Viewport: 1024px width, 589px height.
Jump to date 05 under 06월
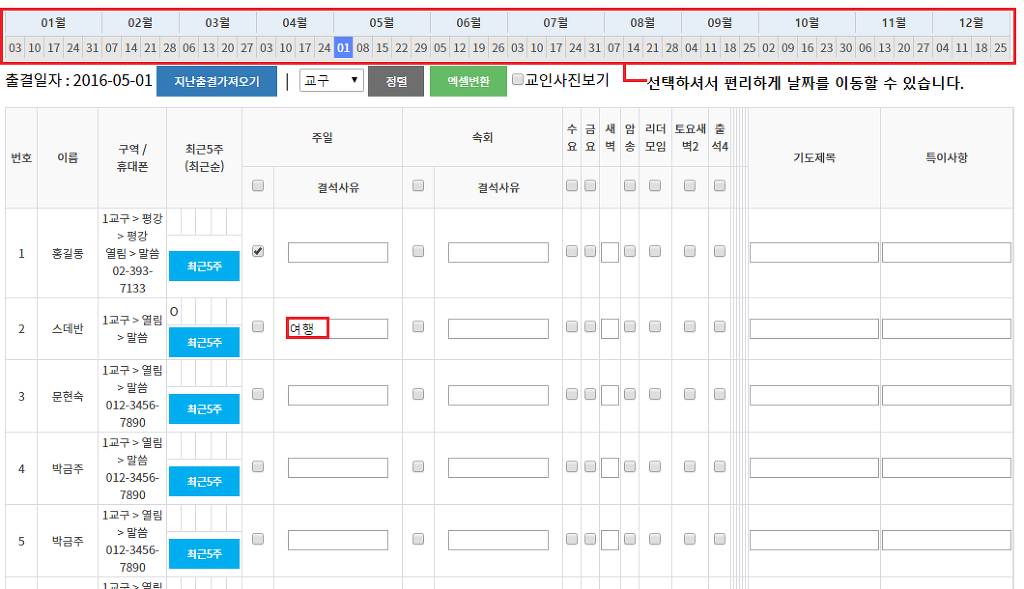tap(440, 48)
